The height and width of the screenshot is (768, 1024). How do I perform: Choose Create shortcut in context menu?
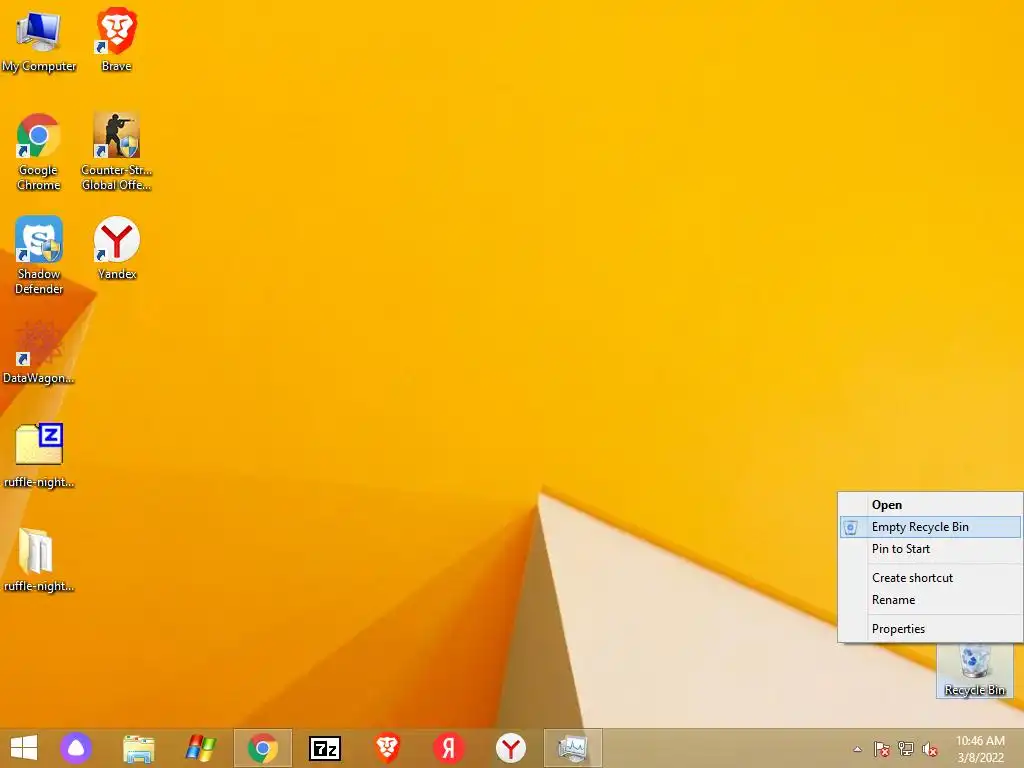point(931,578)
